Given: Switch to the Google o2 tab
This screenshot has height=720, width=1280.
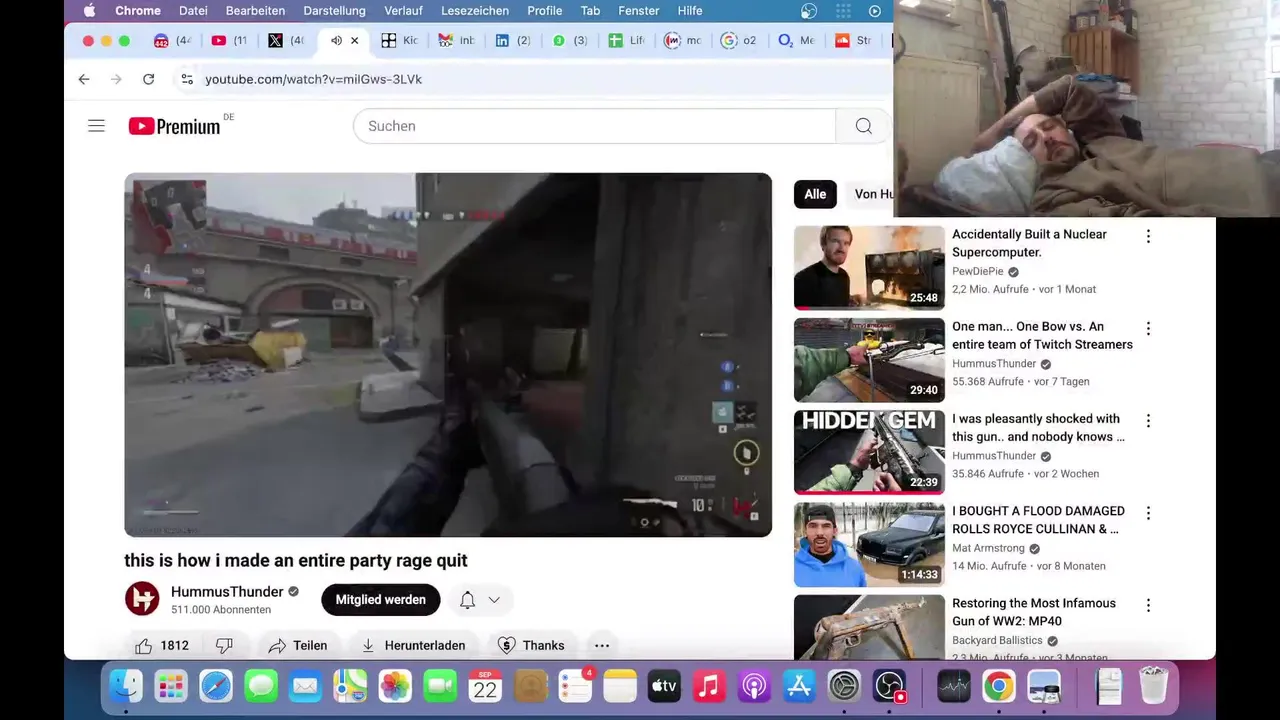Looking at the screenshot, I should point(739,41).
